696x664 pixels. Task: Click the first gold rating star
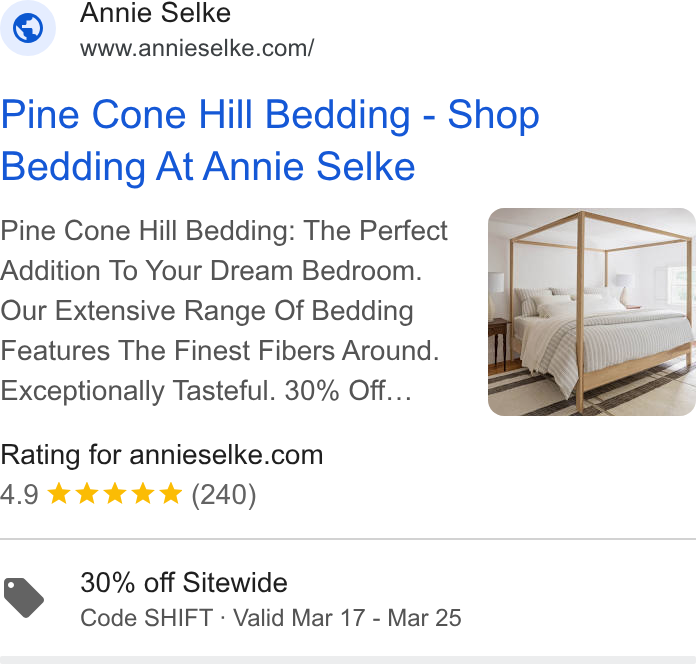[x=59, y=494]
